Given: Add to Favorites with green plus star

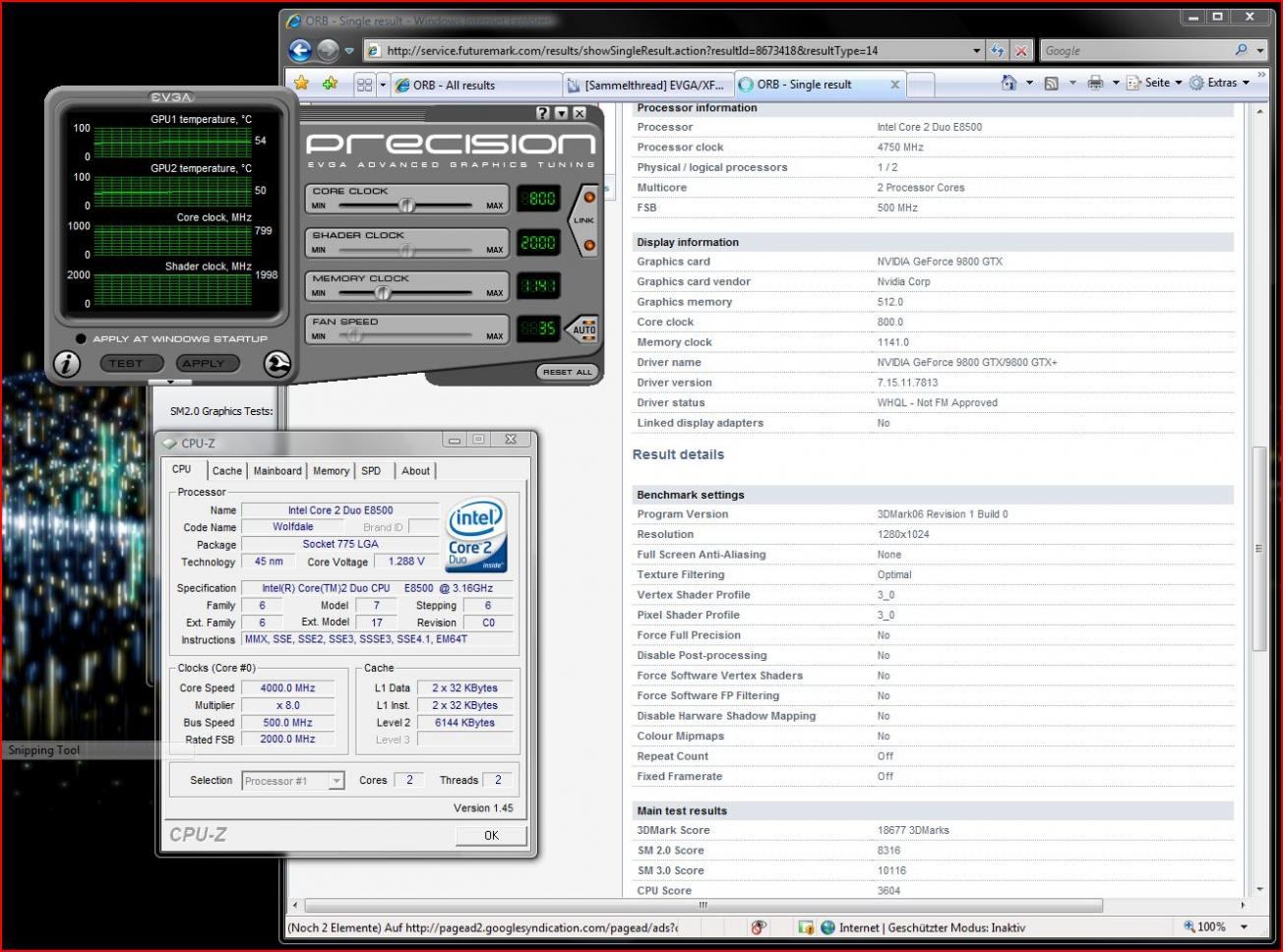Looking at the screenshot, I should (x=330, y=84).
